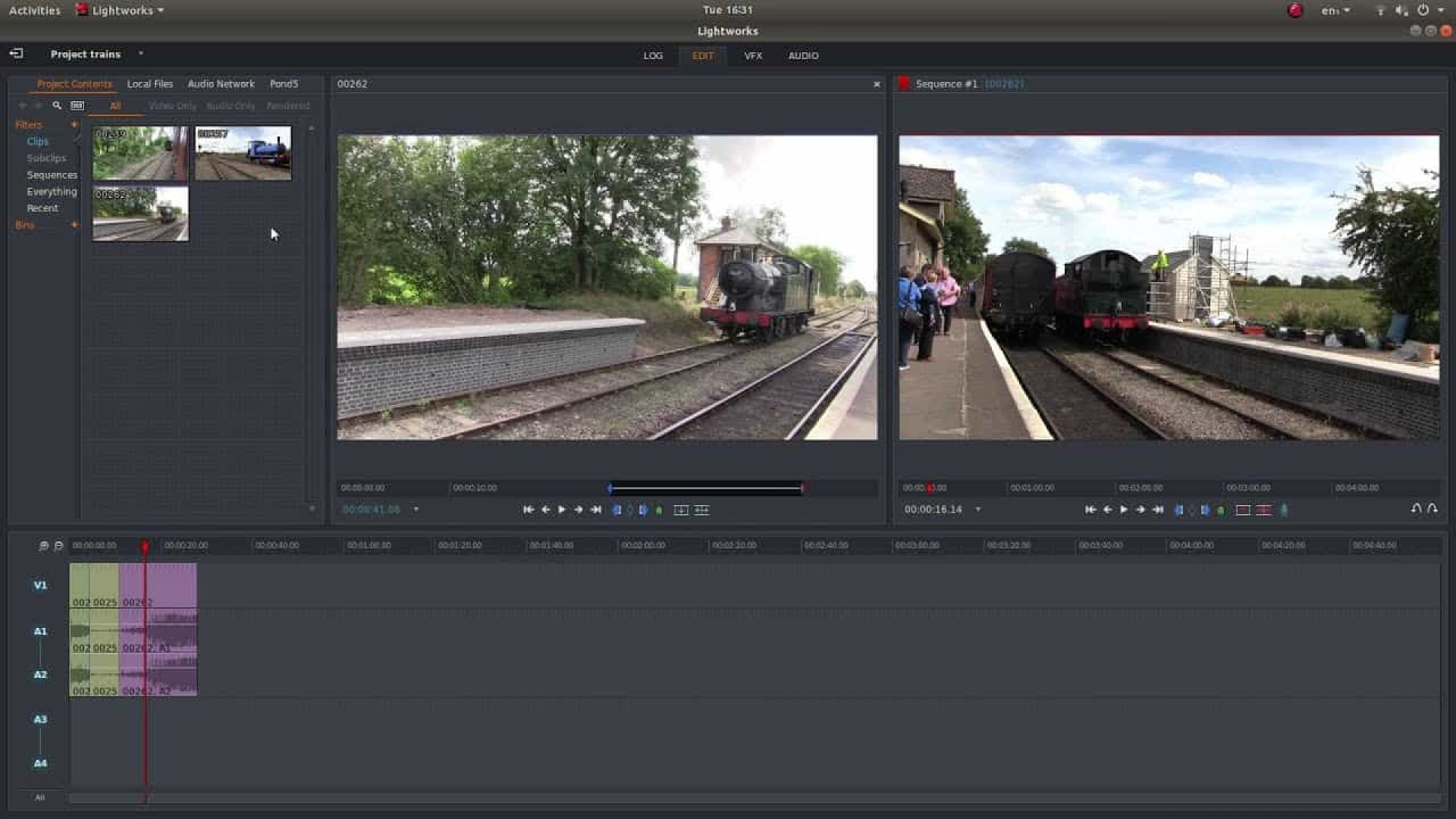Jump to start with the first-frame icon

click(529, 510)
